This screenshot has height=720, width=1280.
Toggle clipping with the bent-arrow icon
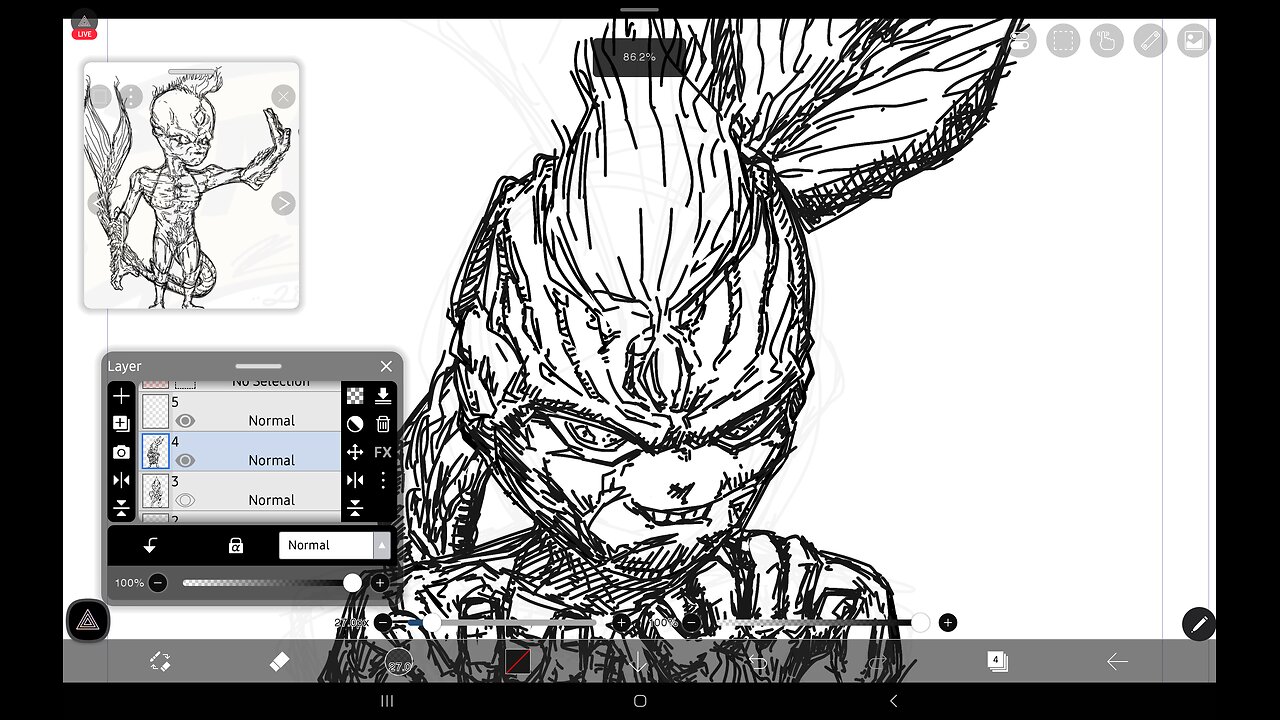tap(150, 545)
